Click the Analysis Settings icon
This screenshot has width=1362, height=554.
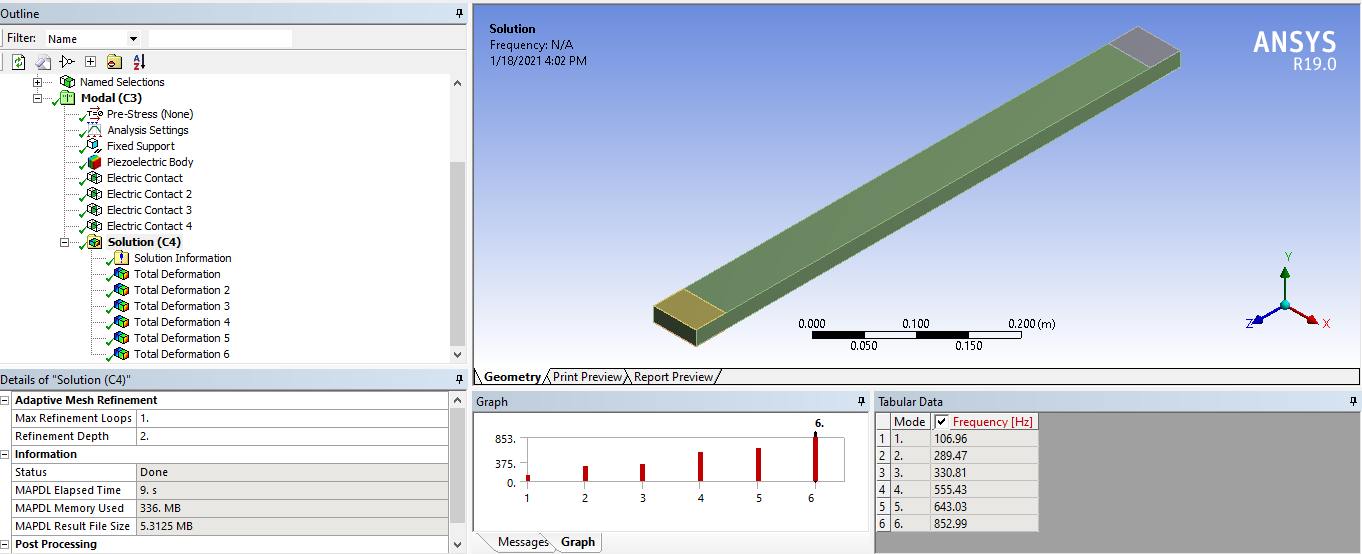94,130
